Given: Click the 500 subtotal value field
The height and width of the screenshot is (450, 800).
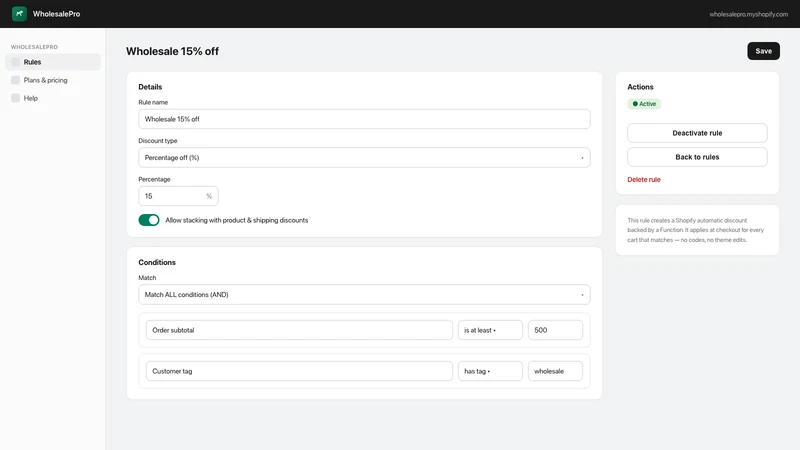Looking at the screenshot, I should pos(555,330).
